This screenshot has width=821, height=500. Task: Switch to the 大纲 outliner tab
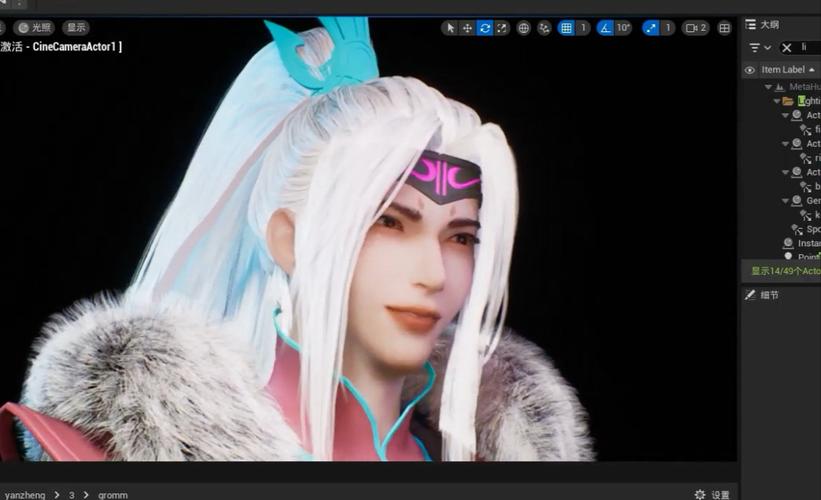(x=762, y=25)
